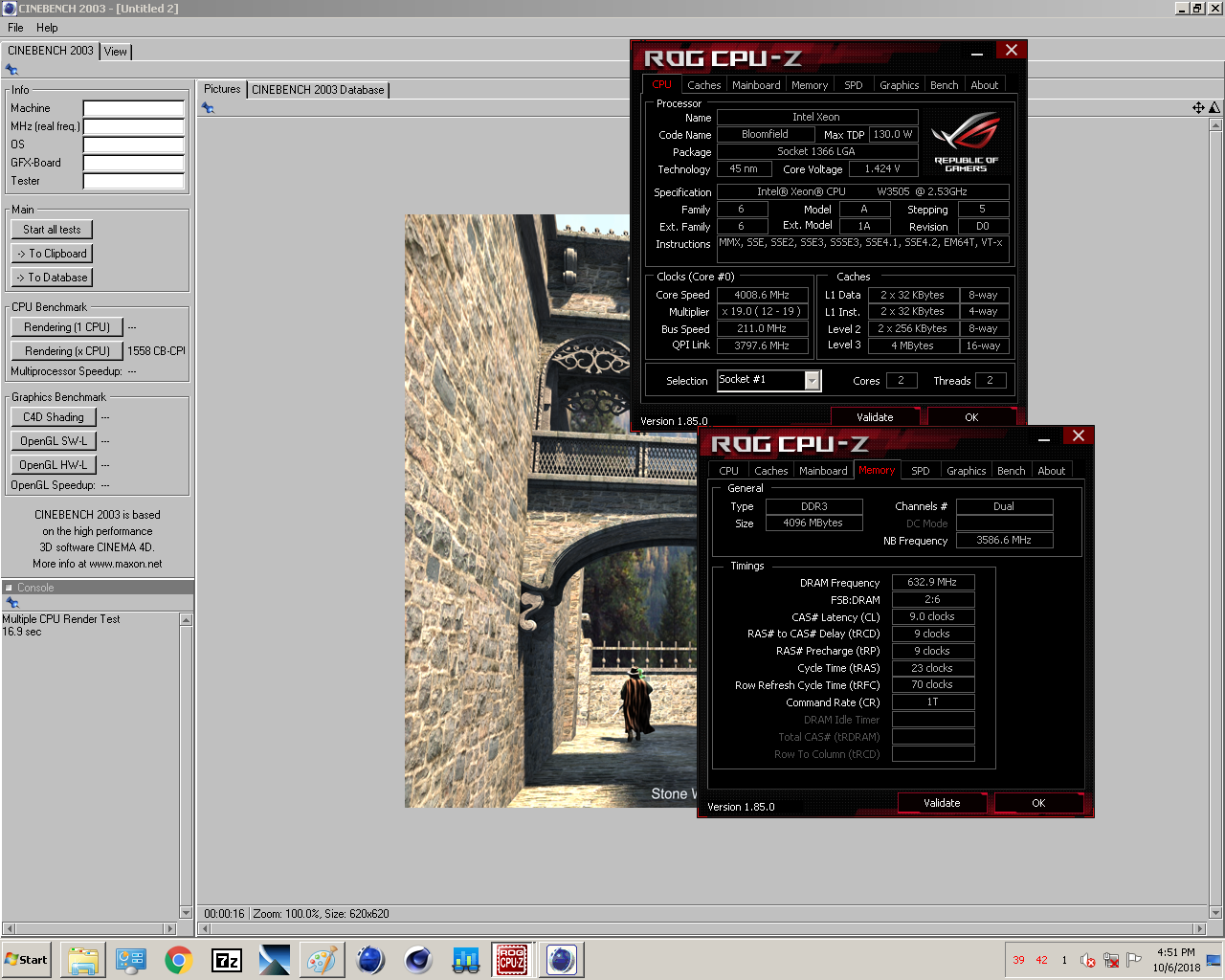Click the console scrollbar up arrow

(x=187, y=620)
